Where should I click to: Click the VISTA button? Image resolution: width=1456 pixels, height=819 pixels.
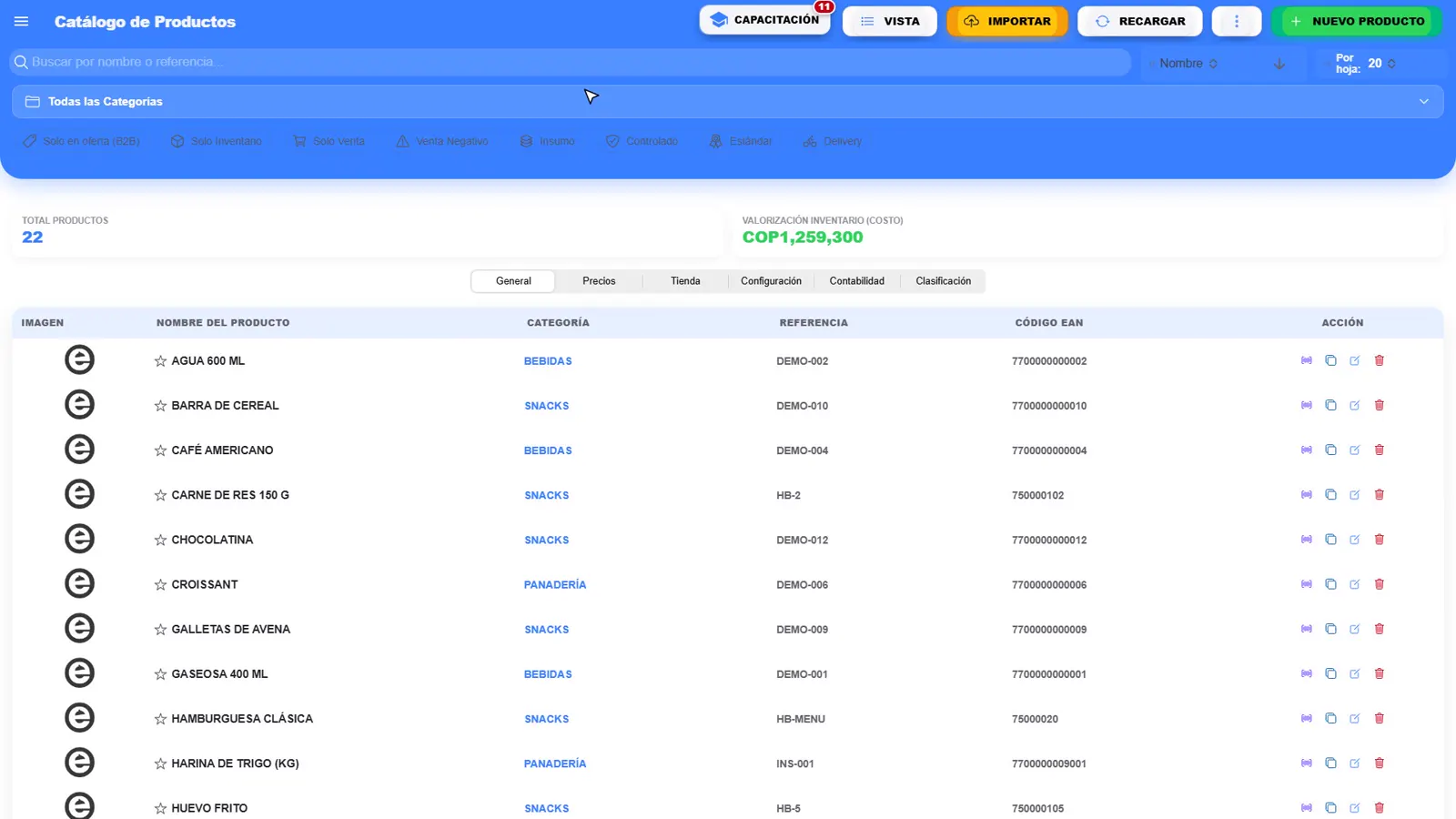889,21
